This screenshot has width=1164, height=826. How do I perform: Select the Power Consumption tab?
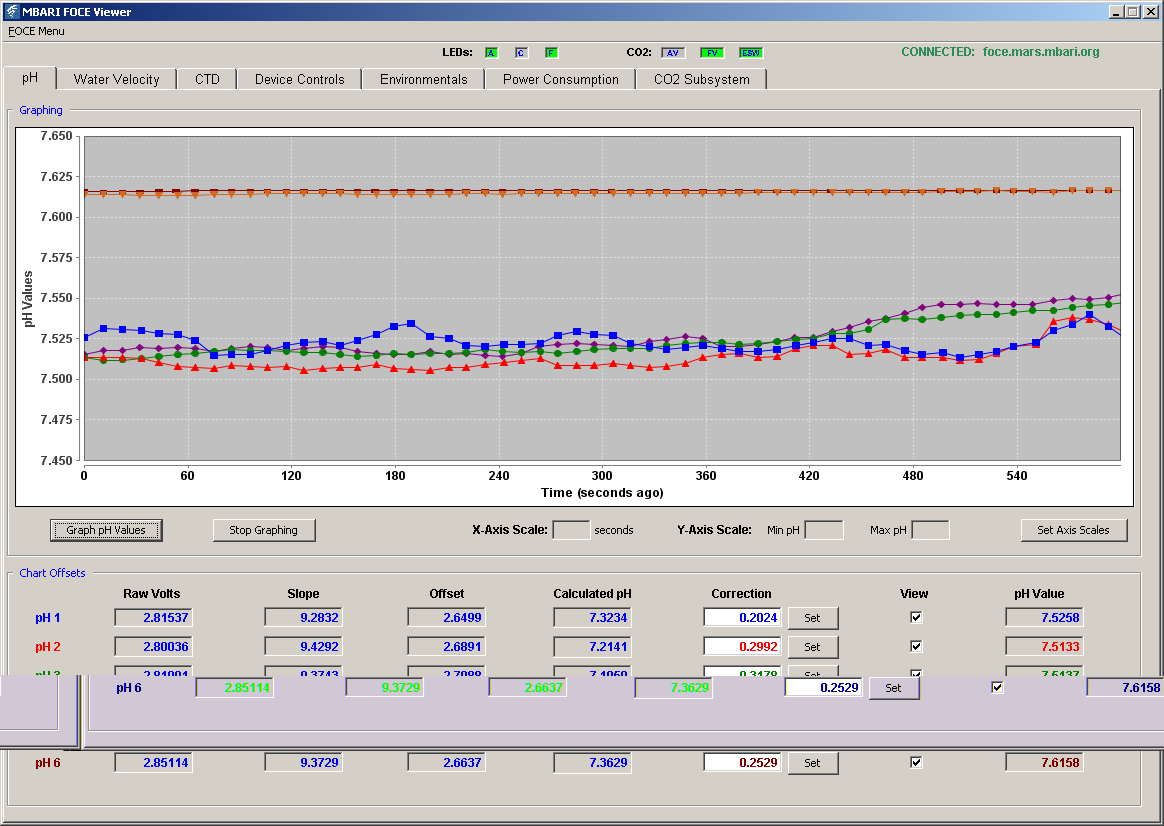point(560,79)
